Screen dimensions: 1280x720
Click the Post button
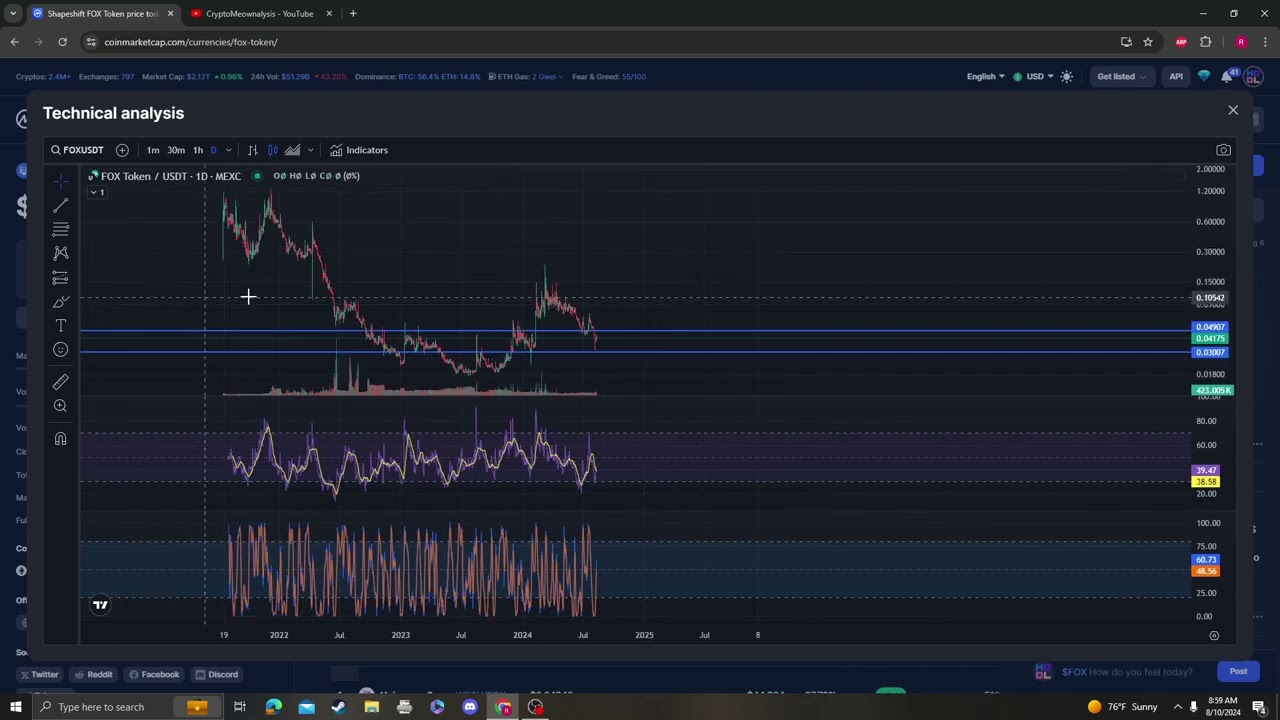1238,672
